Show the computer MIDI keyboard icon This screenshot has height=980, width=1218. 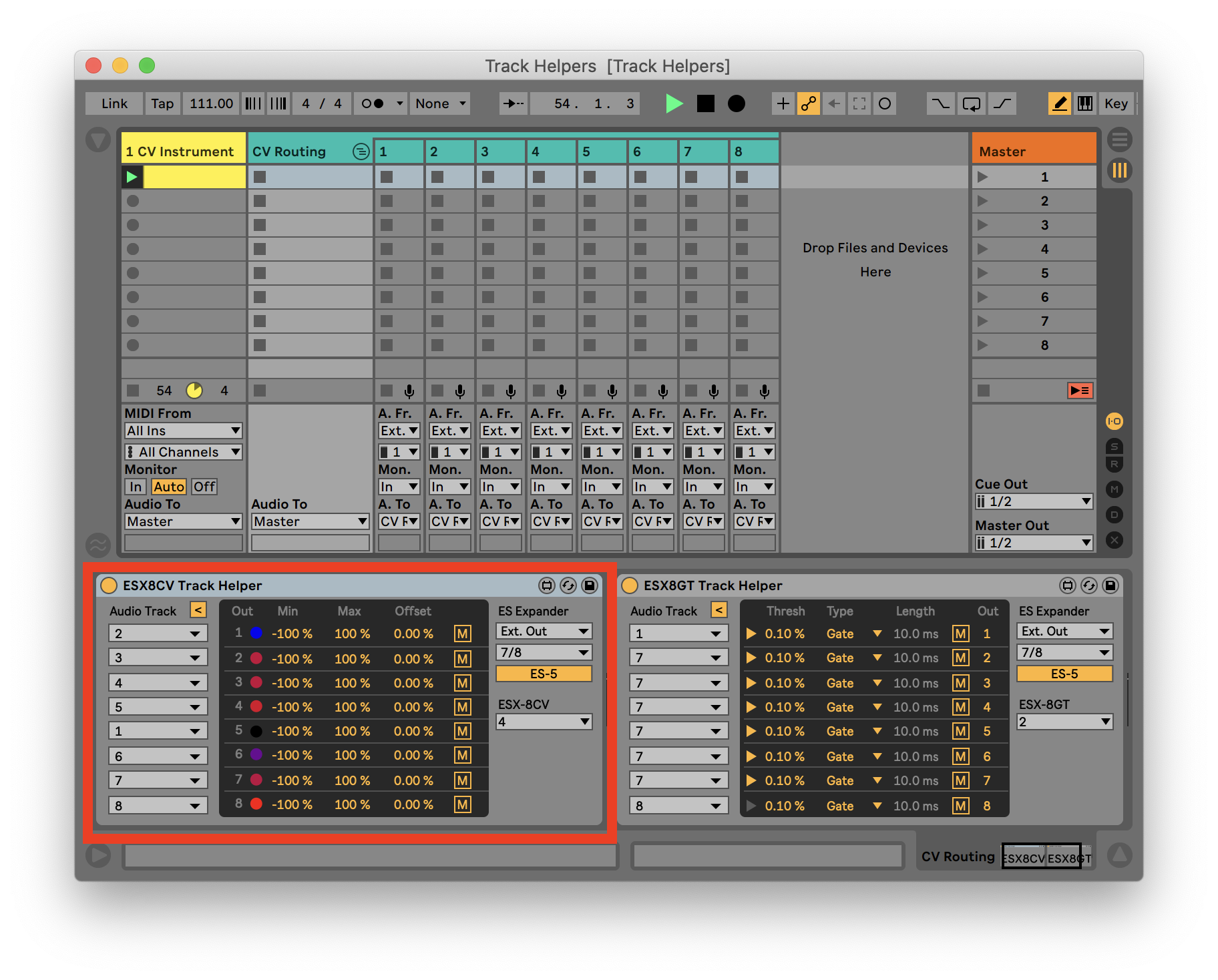pyautogui.click(x=1085, y=103)
